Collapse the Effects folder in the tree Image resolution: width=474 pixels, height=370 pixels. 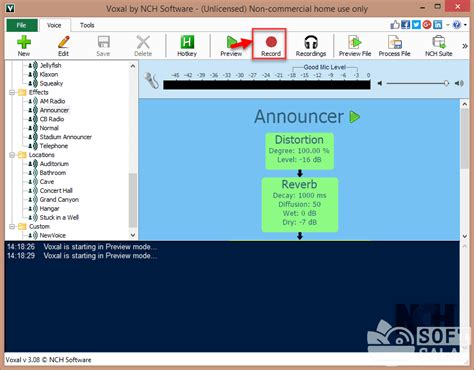(x=12, y=92)
